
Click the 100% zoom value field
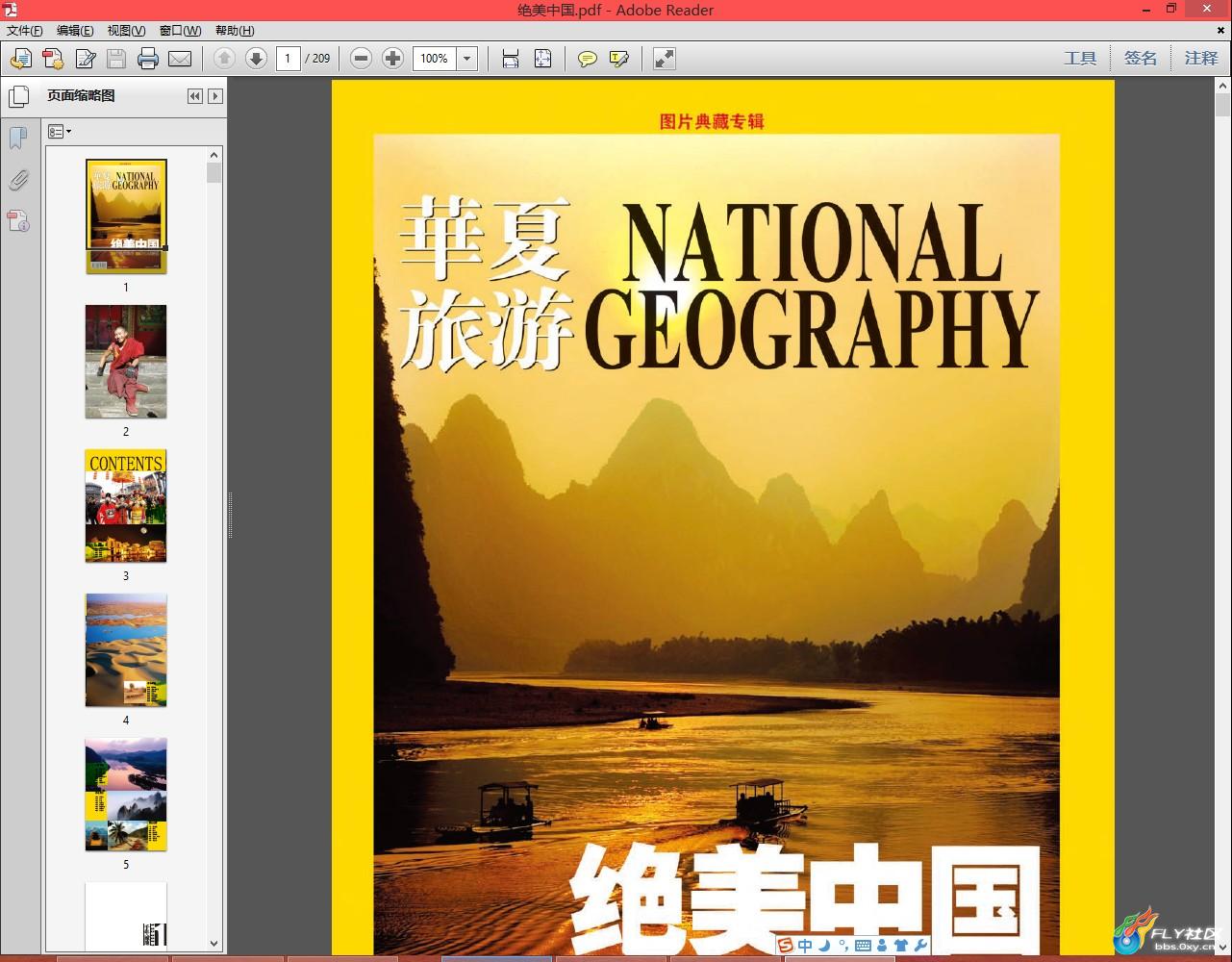(x=435, y=59)
